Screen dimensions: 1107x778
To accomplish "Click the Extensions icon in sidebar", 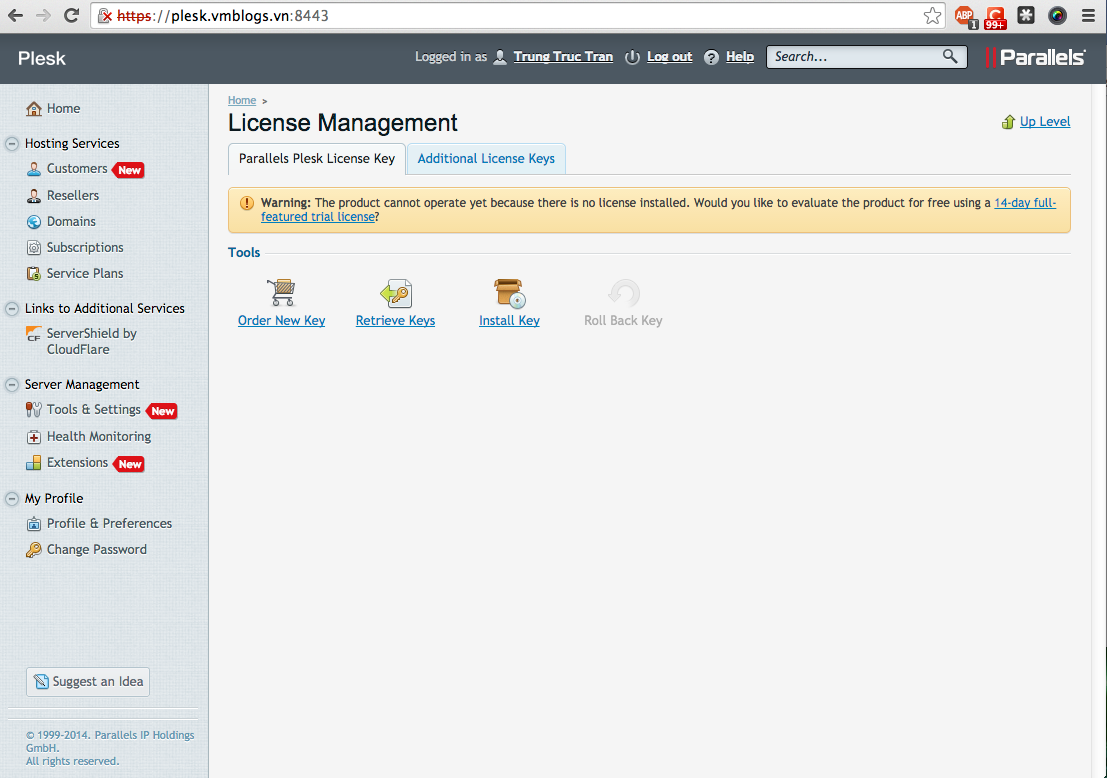I will tap(34, 463).
